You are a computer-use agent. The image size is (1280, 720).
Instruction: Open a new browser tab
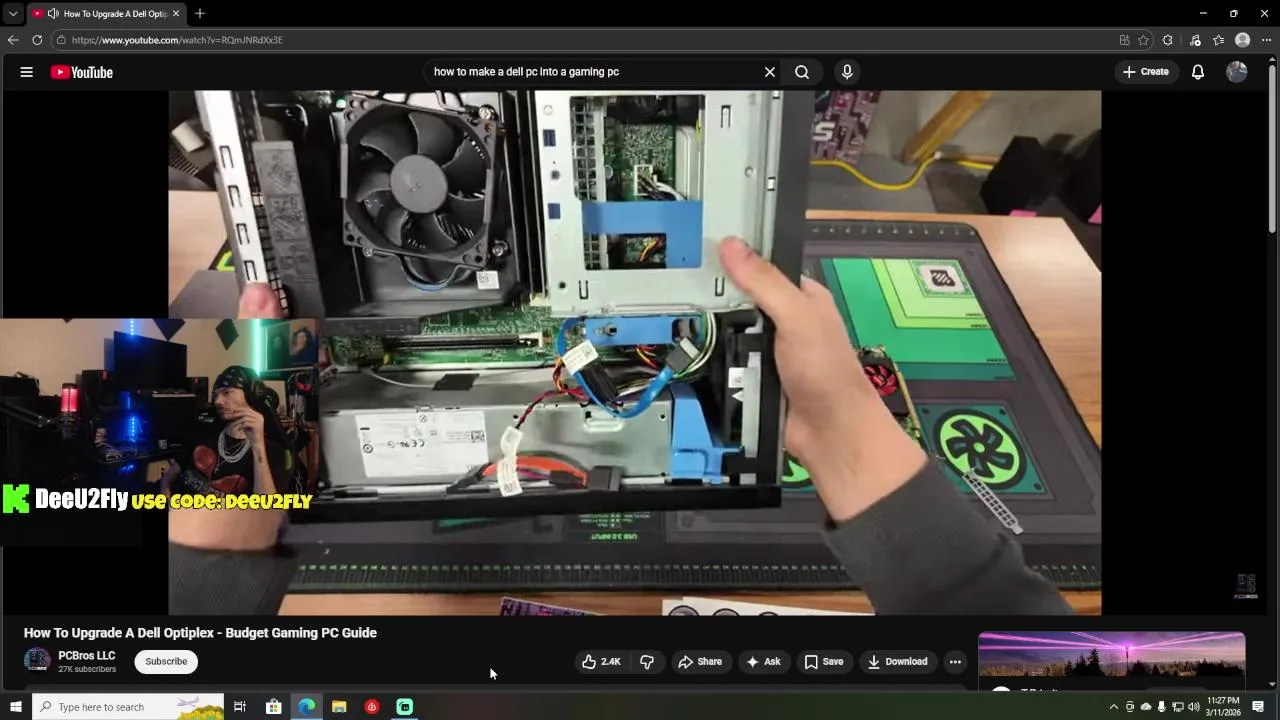click(200, 14)
